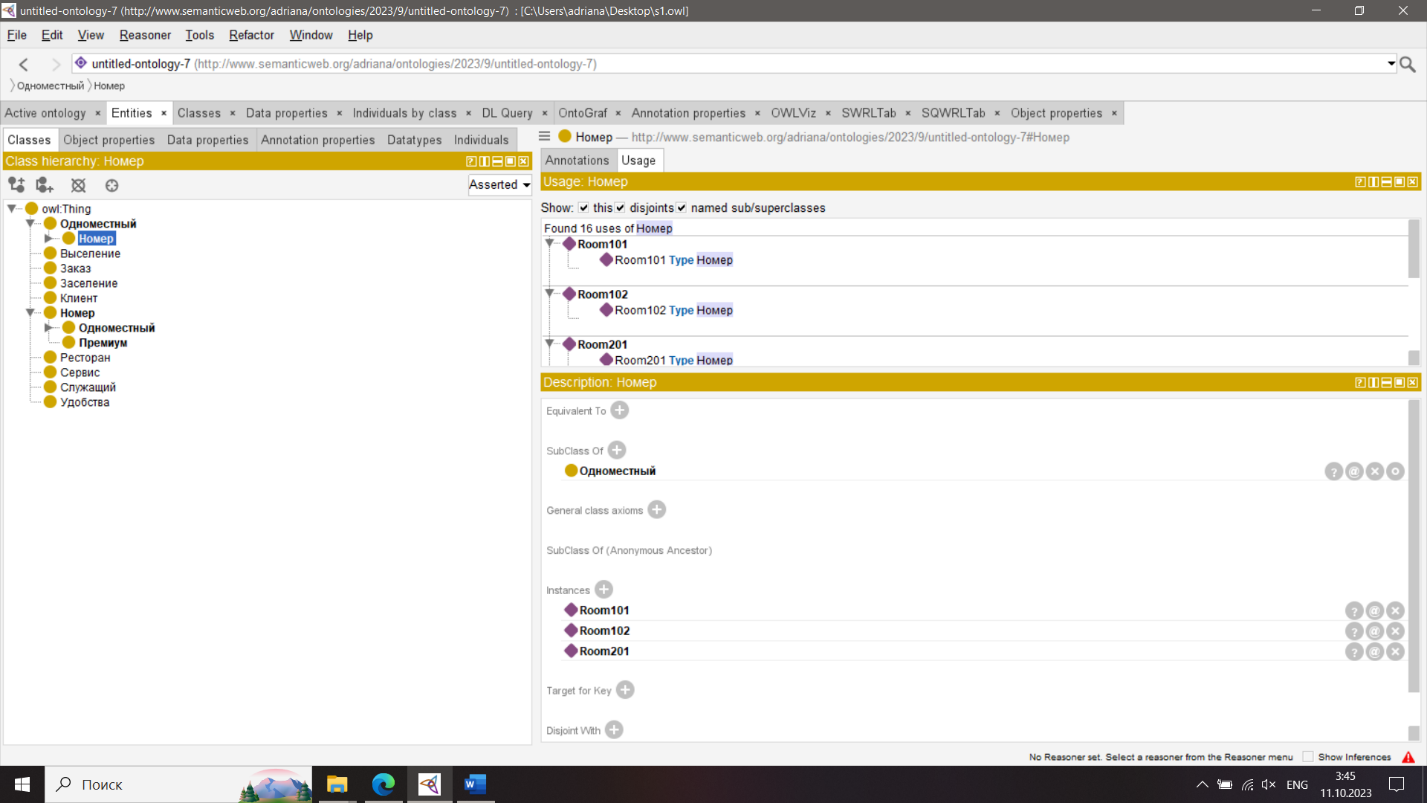The height and width of the screenshot is (803, 1427).
Task: Click the circular icon after the delete icon
Action: (x=112, y=185)
